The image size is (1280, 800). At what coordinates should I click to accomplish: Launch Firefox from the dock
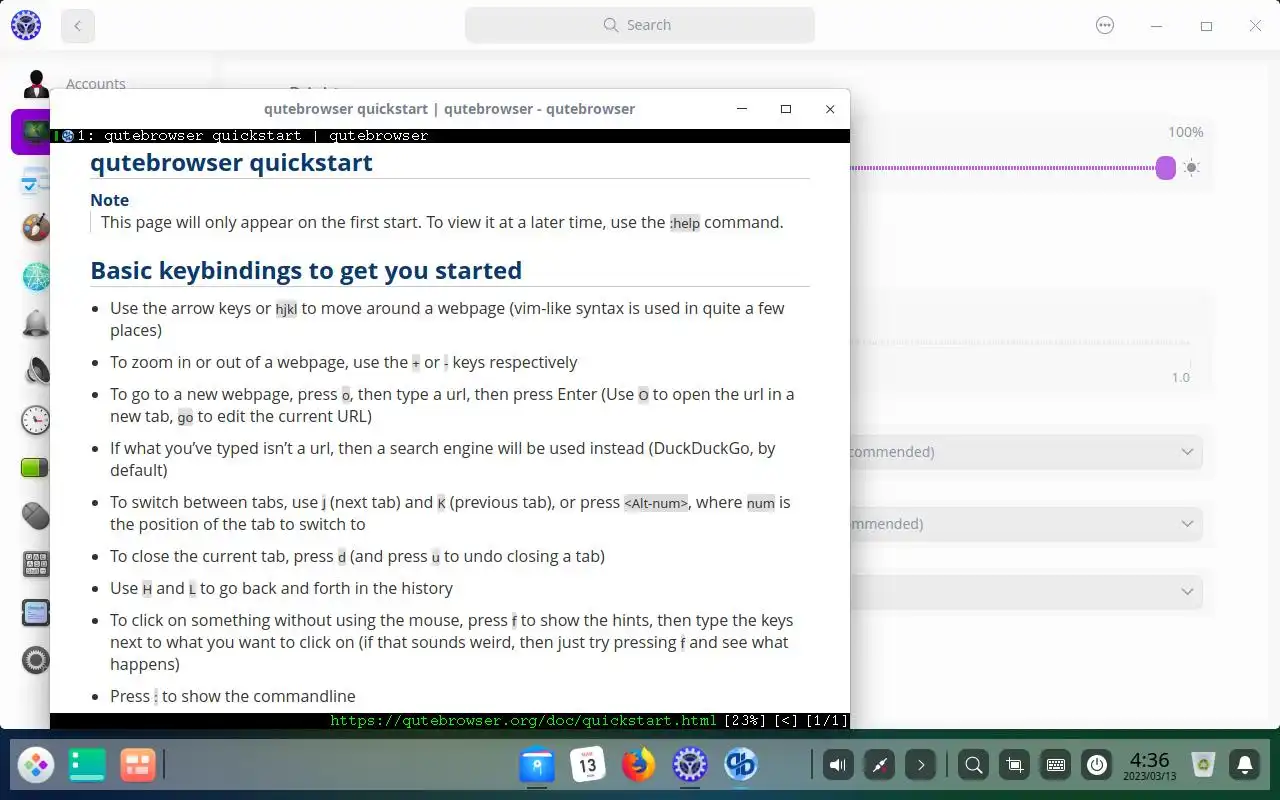tap(638, 766)
